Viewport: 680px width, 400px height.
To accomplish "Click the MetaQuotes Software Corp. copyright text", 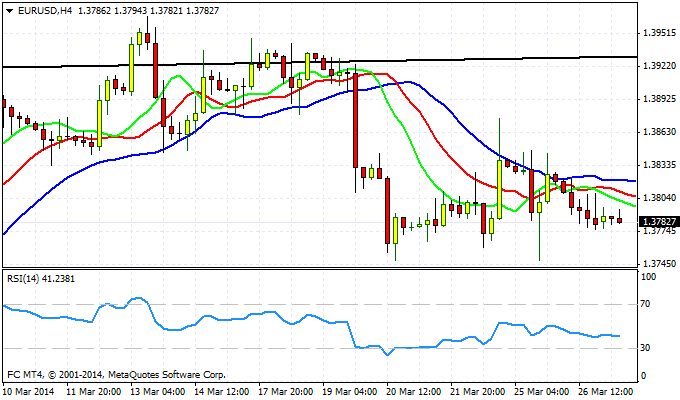I will pyautogui.click(x=117, y=374).
